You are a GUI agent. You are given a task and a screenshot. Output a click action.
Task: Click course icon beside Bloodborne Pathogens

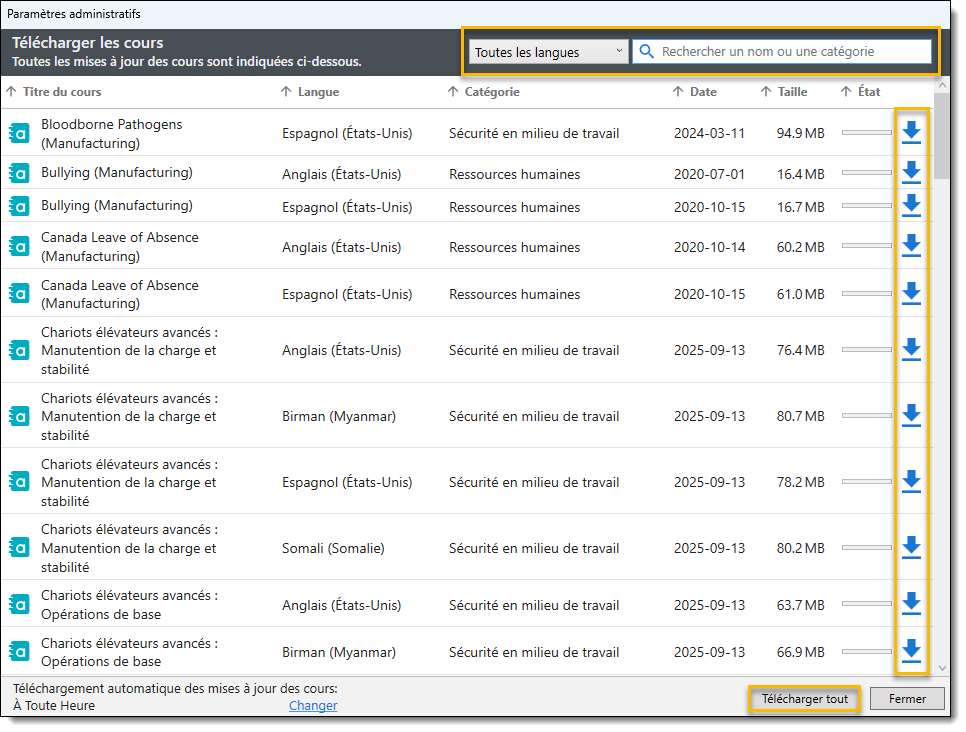pyautogui.click(x=18, y=133)
